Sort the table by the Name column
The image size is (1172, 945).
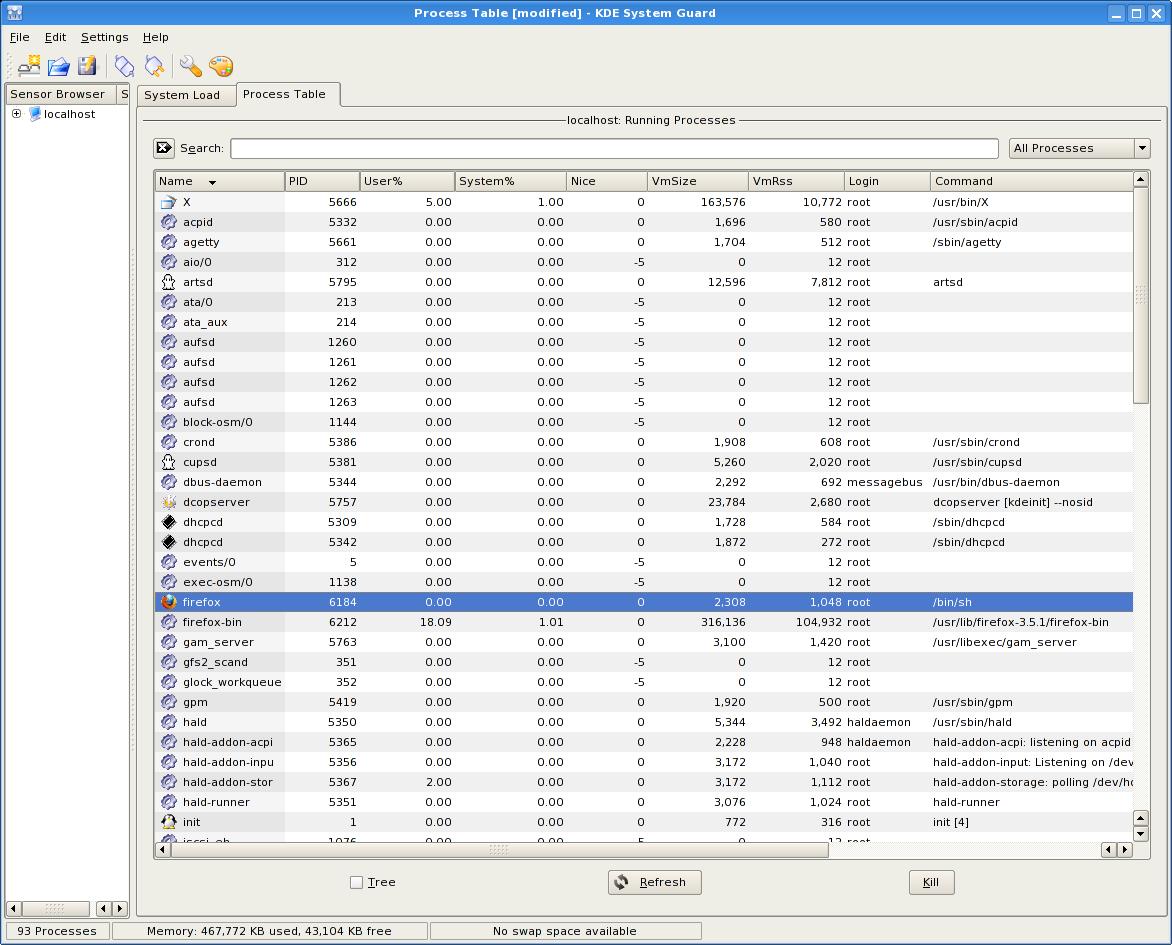pyautogui.click(x=220, y=181)
